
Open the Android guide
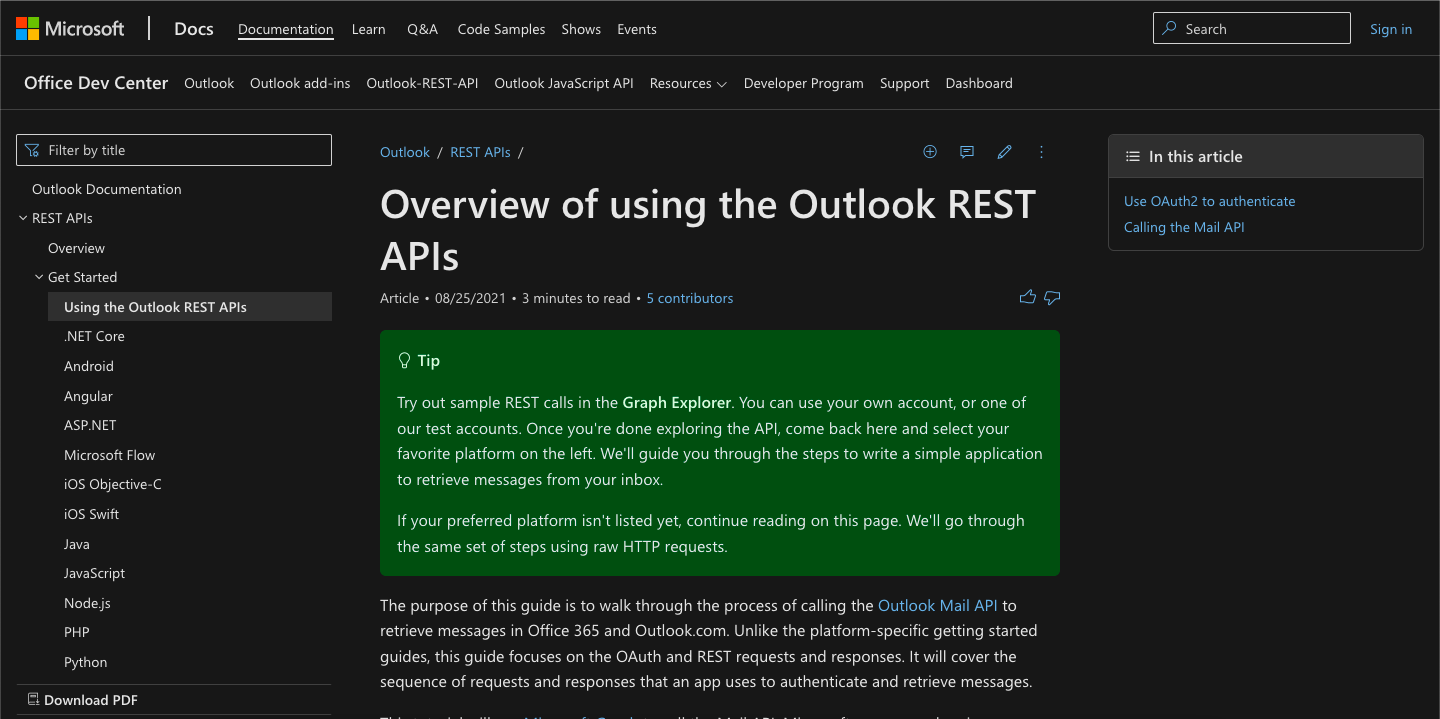coord(89,366)
